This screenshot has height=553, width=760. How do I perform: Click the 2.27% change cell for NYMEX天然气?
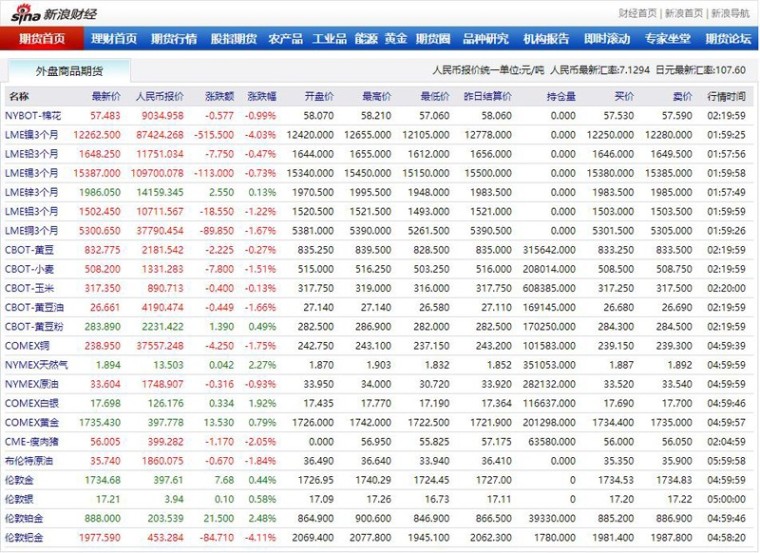coord(262,365)
